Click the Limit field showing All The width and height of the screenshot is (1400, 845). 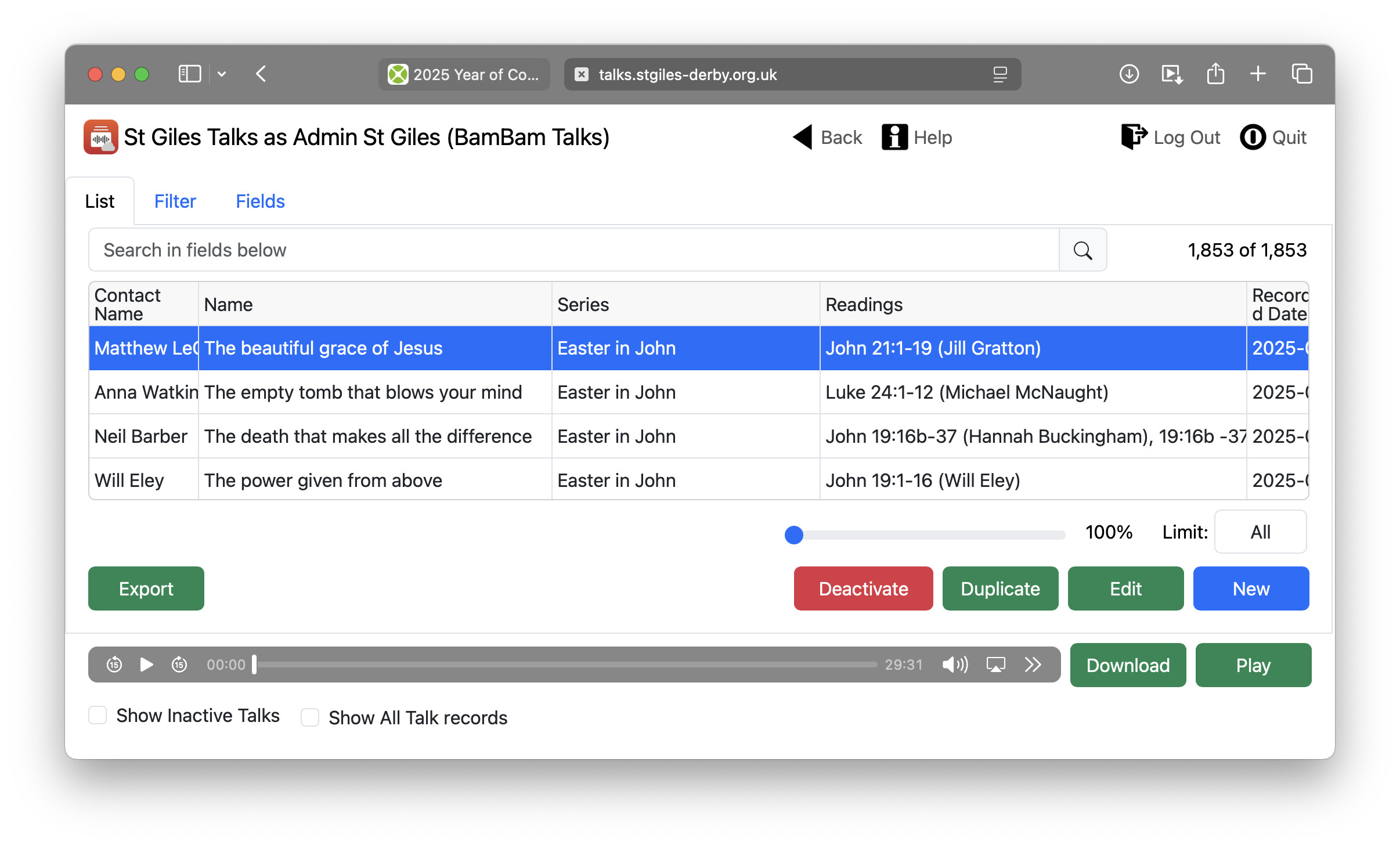pyautogui.click(x=1260, y=532)
